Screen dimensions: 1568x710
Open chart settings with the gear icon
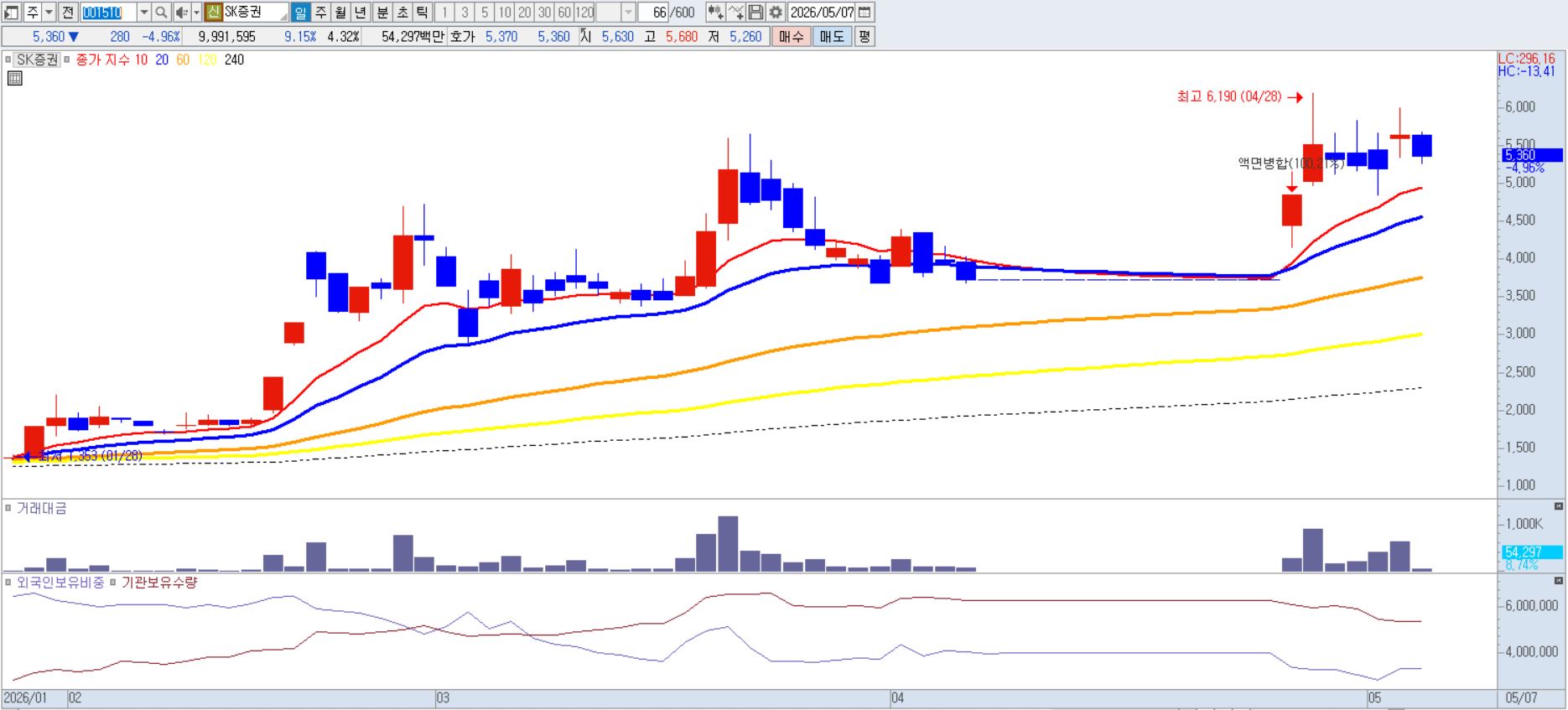pyautogui.click(x=776, y=13)
